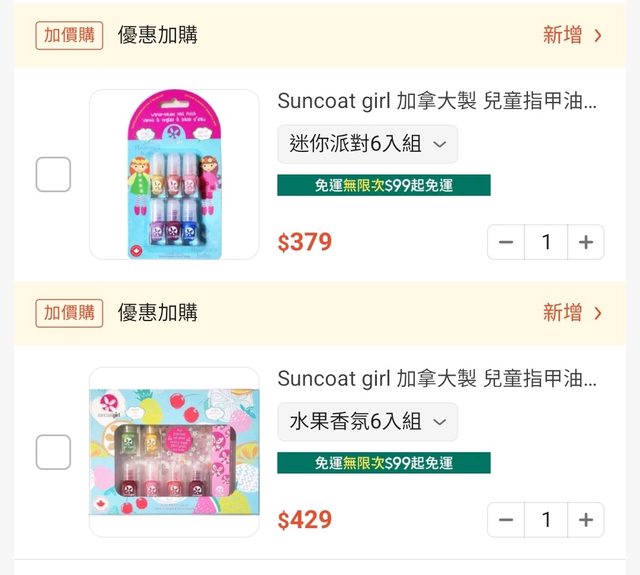The image size is (640, 575).
Task: Click the arrow beside the first 新增
Action: [x=598, y=36]
